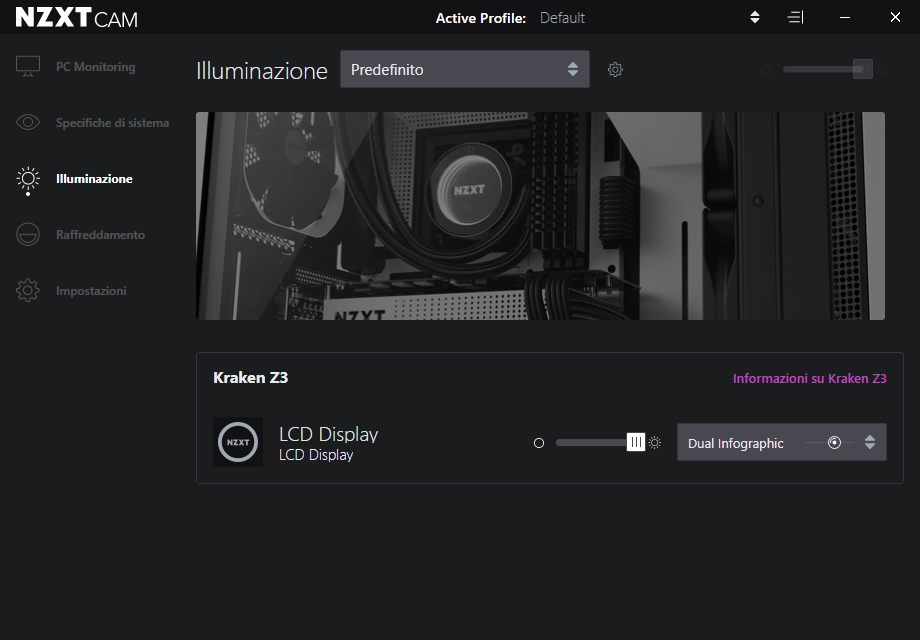Click the Raffreddamento cooling icon
Image resolution: width=920 pixels, height=640 pixels.
coord(28,235)
